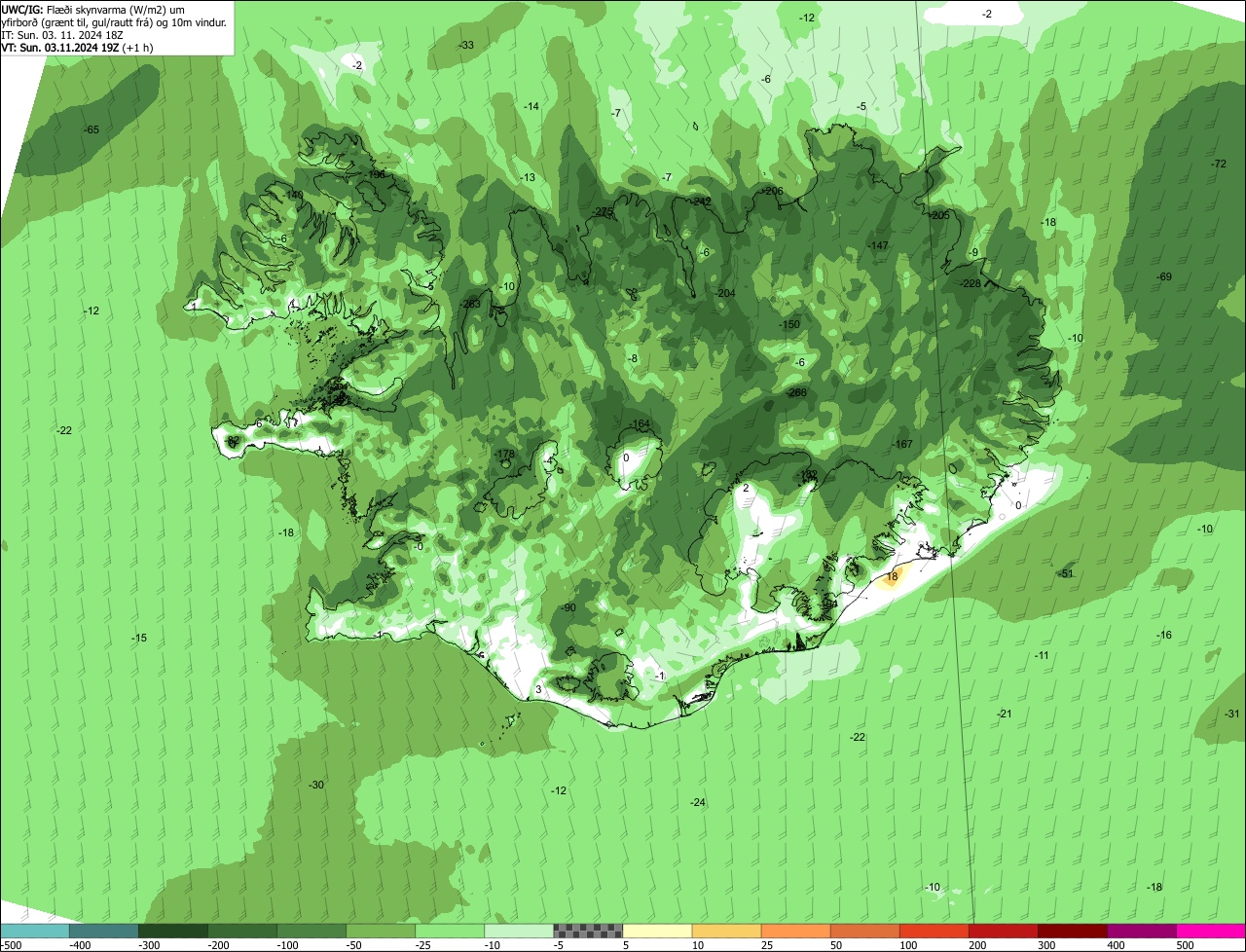This screenshot has height=952, width=1246.
Task: Choose the 200 to 300 red swatch
Action: click(1003, 931)
